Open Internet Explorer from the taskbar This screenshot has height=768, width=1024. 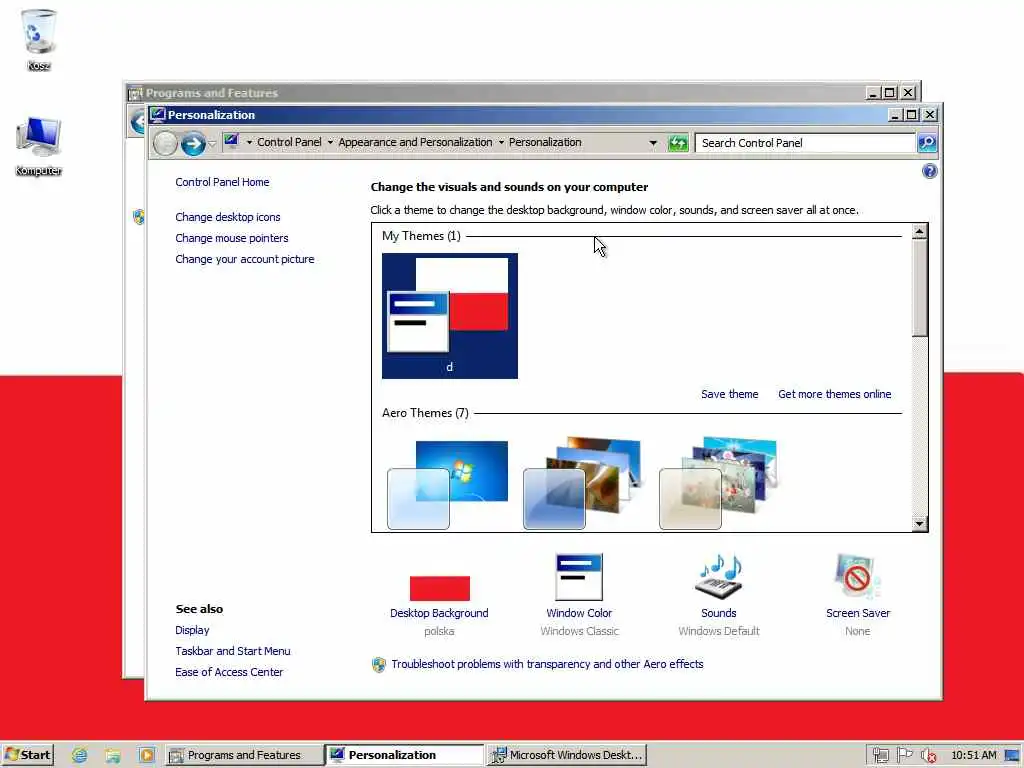pyautogui.click(x=80, y=755)
